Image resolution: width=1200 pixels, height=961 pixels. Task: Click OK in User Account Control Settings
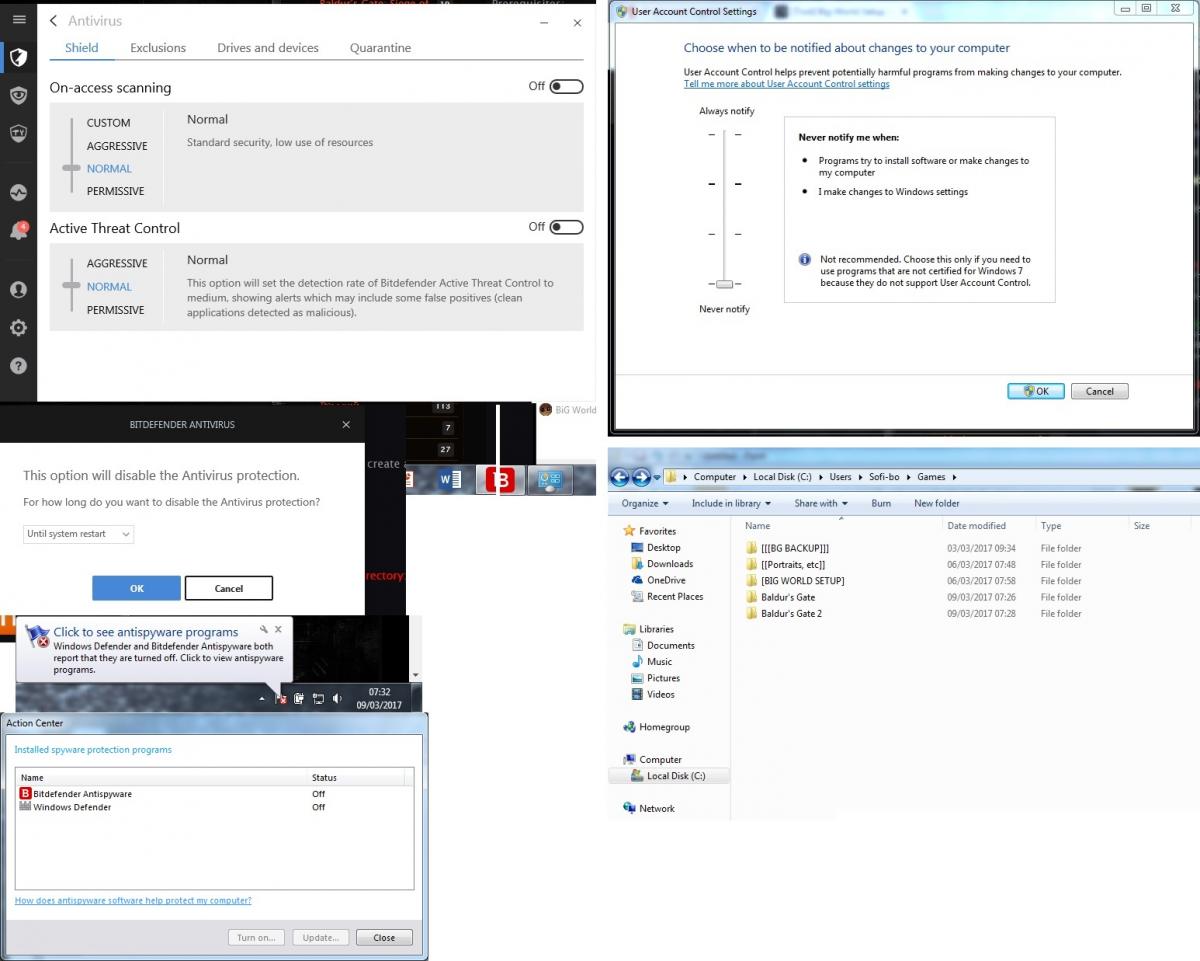point(1036,391)
